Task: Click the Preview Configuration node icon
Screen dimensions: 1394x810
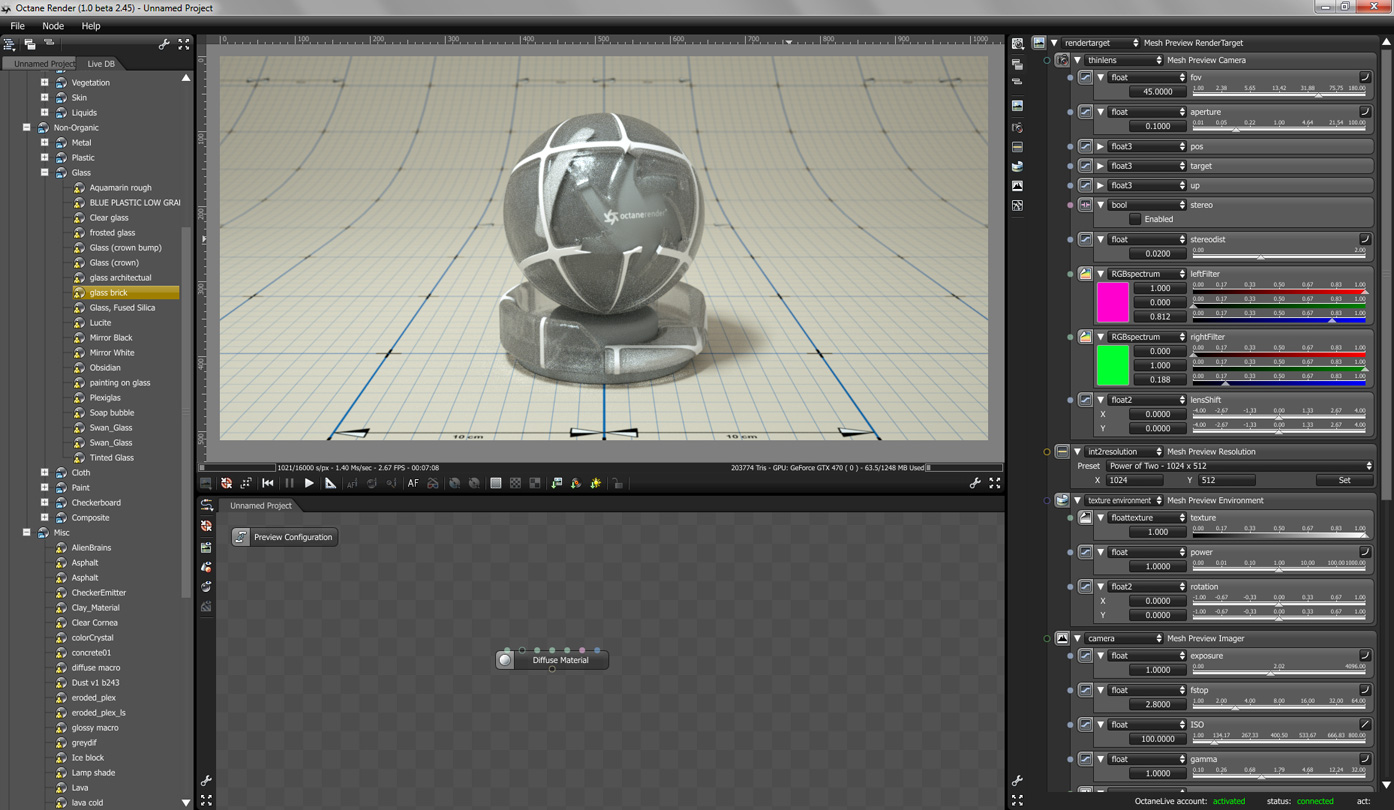Action: coord(241,537)
